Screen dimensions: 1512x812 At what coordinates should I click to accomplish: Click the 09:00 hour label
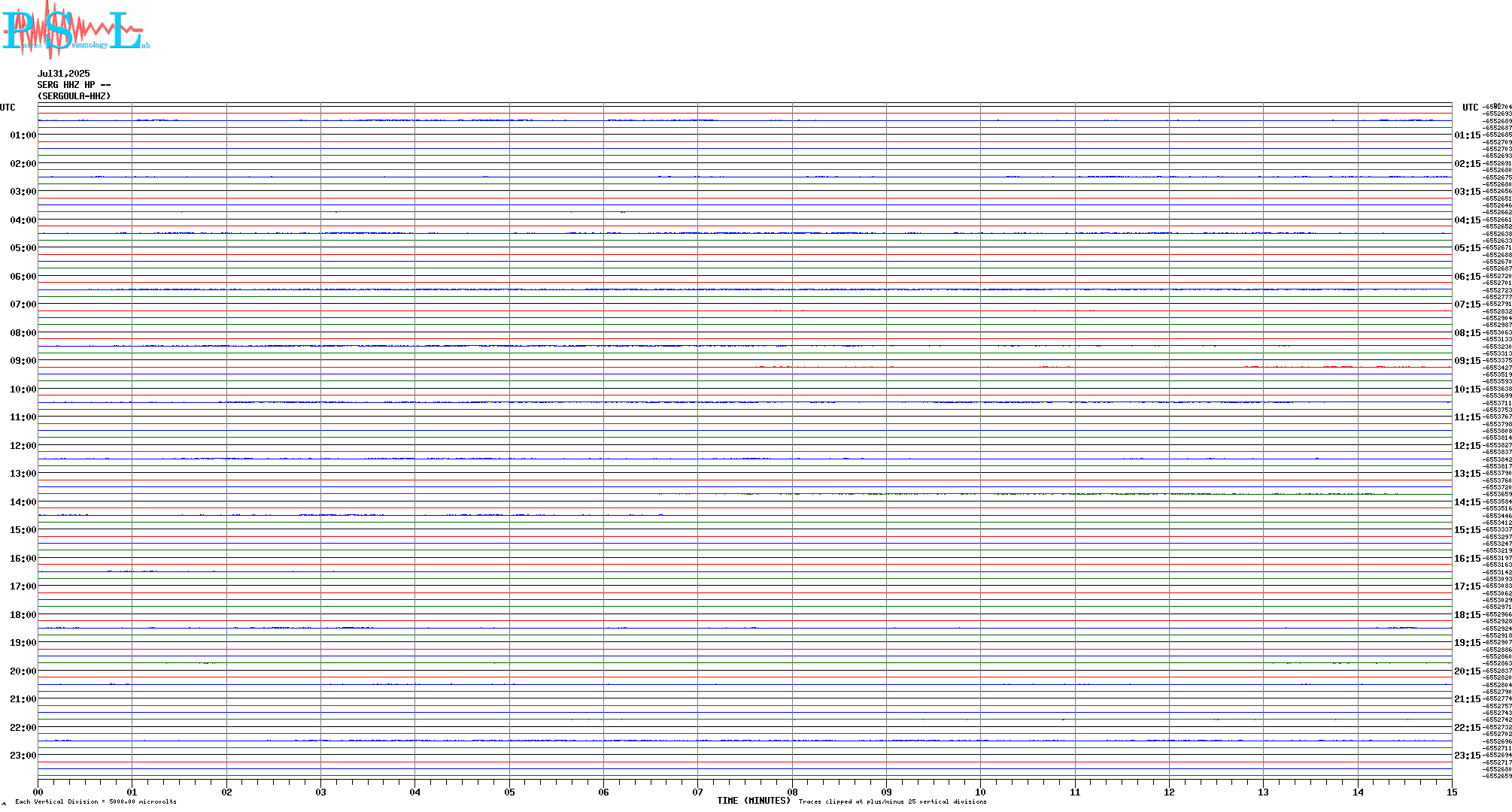[x=23, y=361]
